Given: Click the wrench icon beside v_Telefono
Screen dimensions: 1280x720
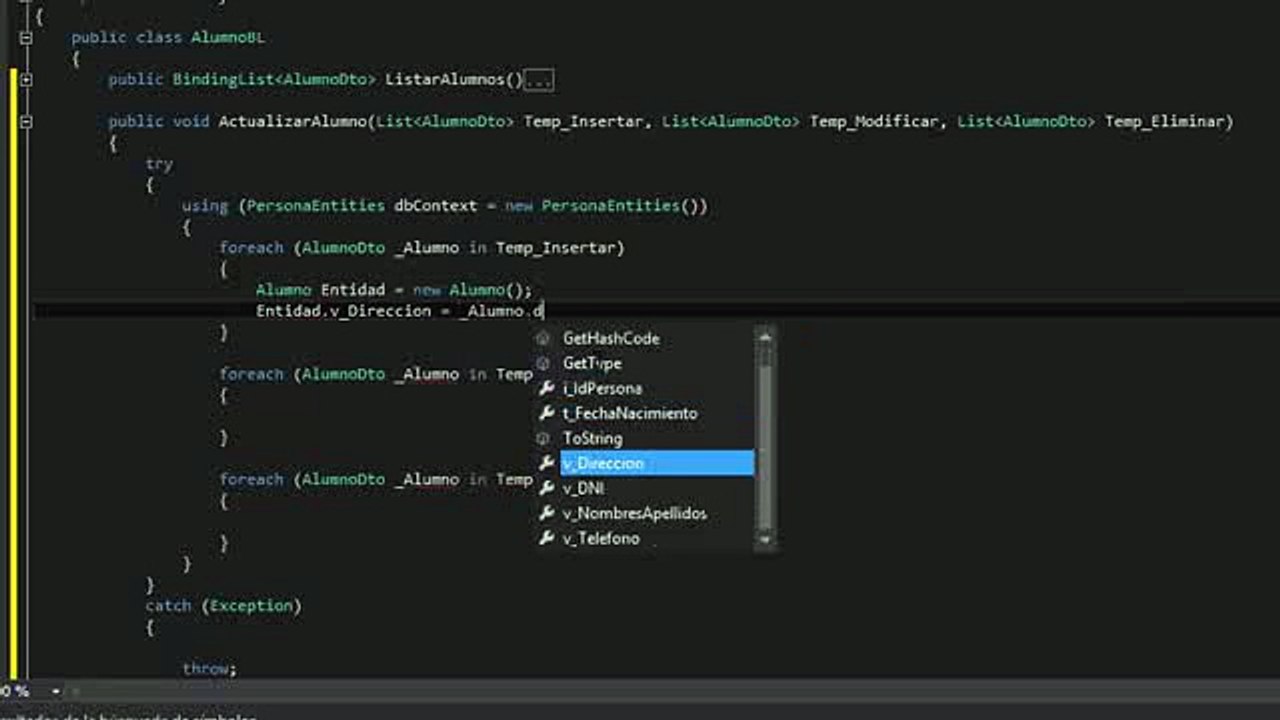Looking at the screenshot, I should click(546, 538).
